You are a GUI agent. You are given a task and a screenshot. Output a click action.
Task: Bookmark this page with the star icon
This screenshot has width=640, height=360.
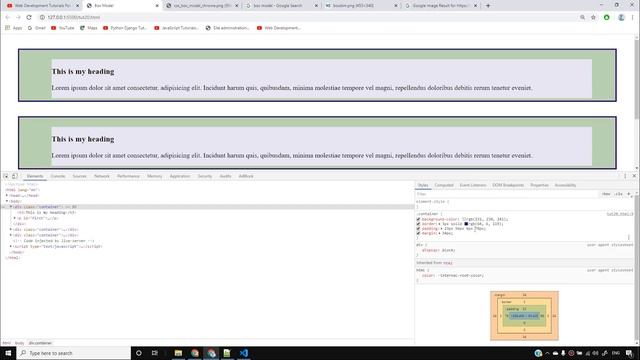tap(593, 17)
